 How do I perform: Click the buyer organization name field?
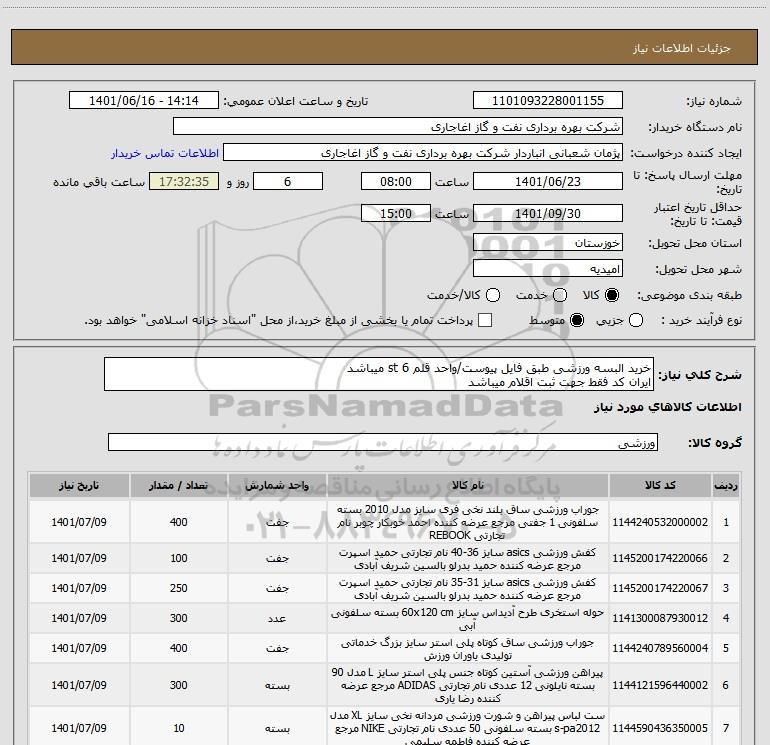click(397, 128)
